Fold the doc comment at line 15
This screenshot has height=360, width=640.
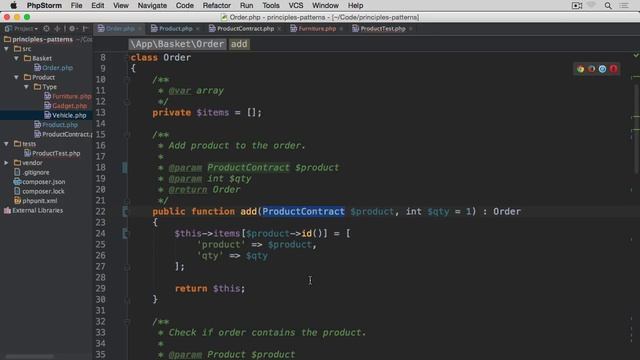tap(127, 135)
